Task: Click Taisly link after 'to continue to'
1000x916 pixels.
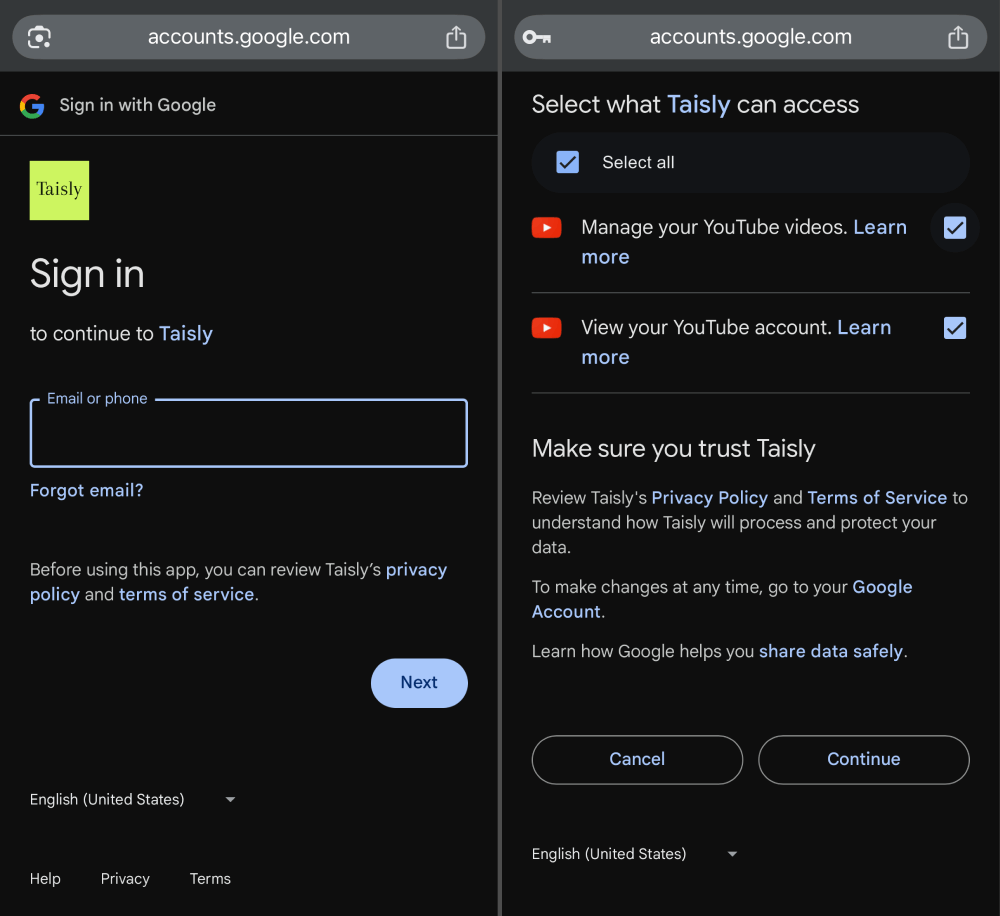Action: (x=186, y=334)
